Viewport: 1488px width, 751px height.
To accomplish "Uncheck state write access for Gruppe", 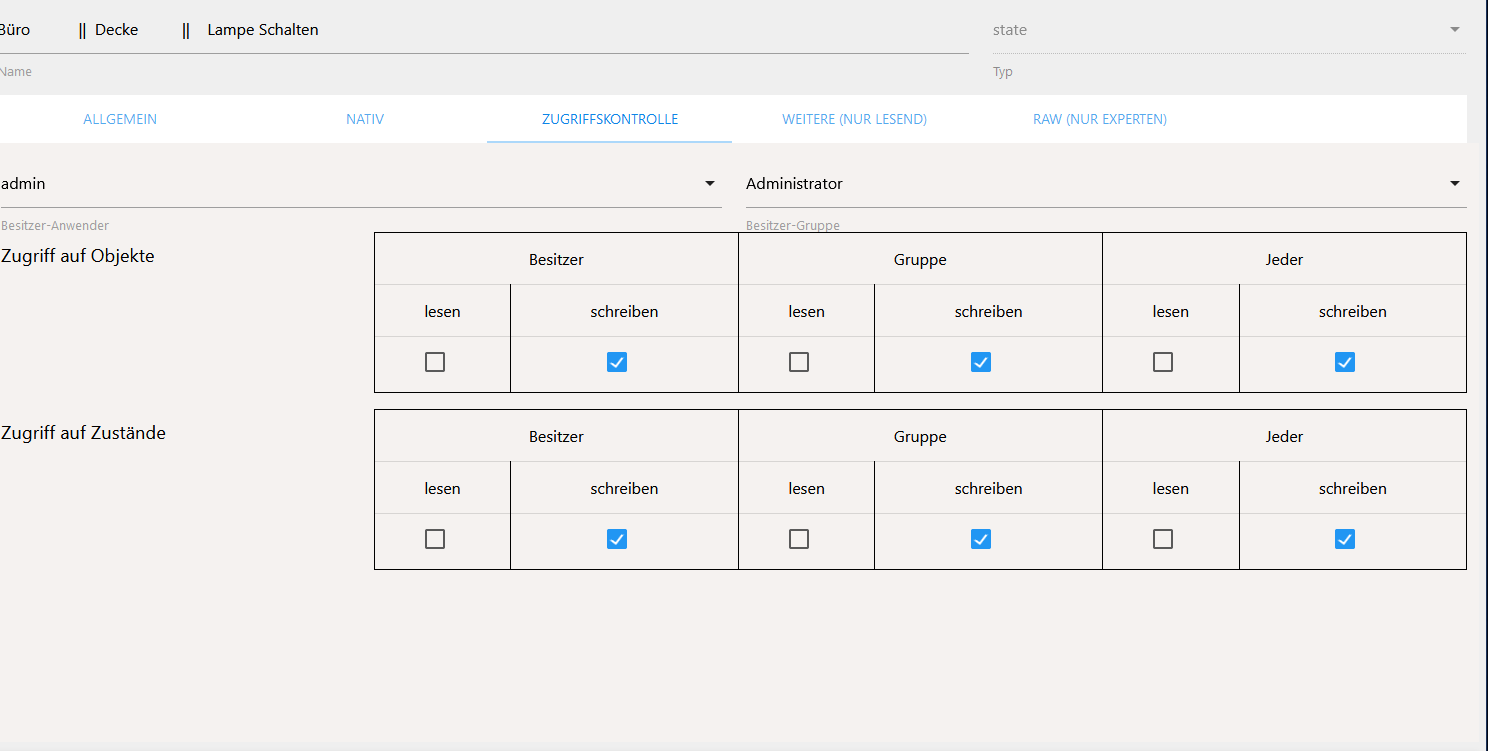I will [981, 539].
